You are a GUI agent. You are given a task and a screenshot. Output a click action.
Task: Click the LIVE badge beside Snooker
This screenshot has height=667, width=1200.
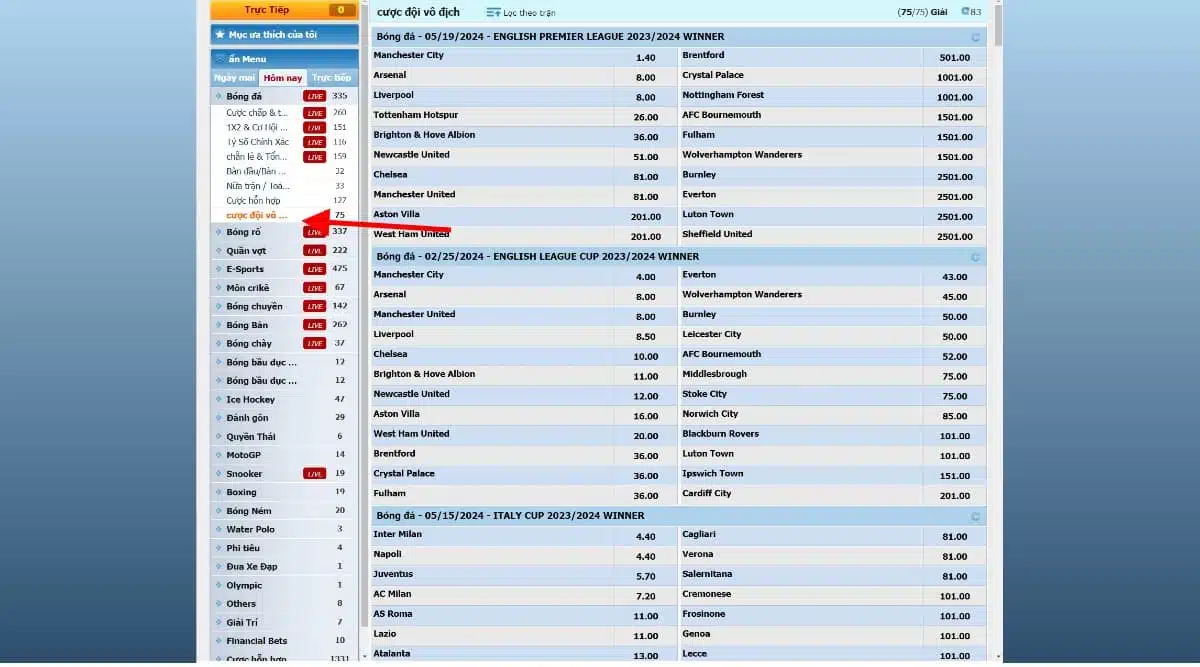coord(314,474)
